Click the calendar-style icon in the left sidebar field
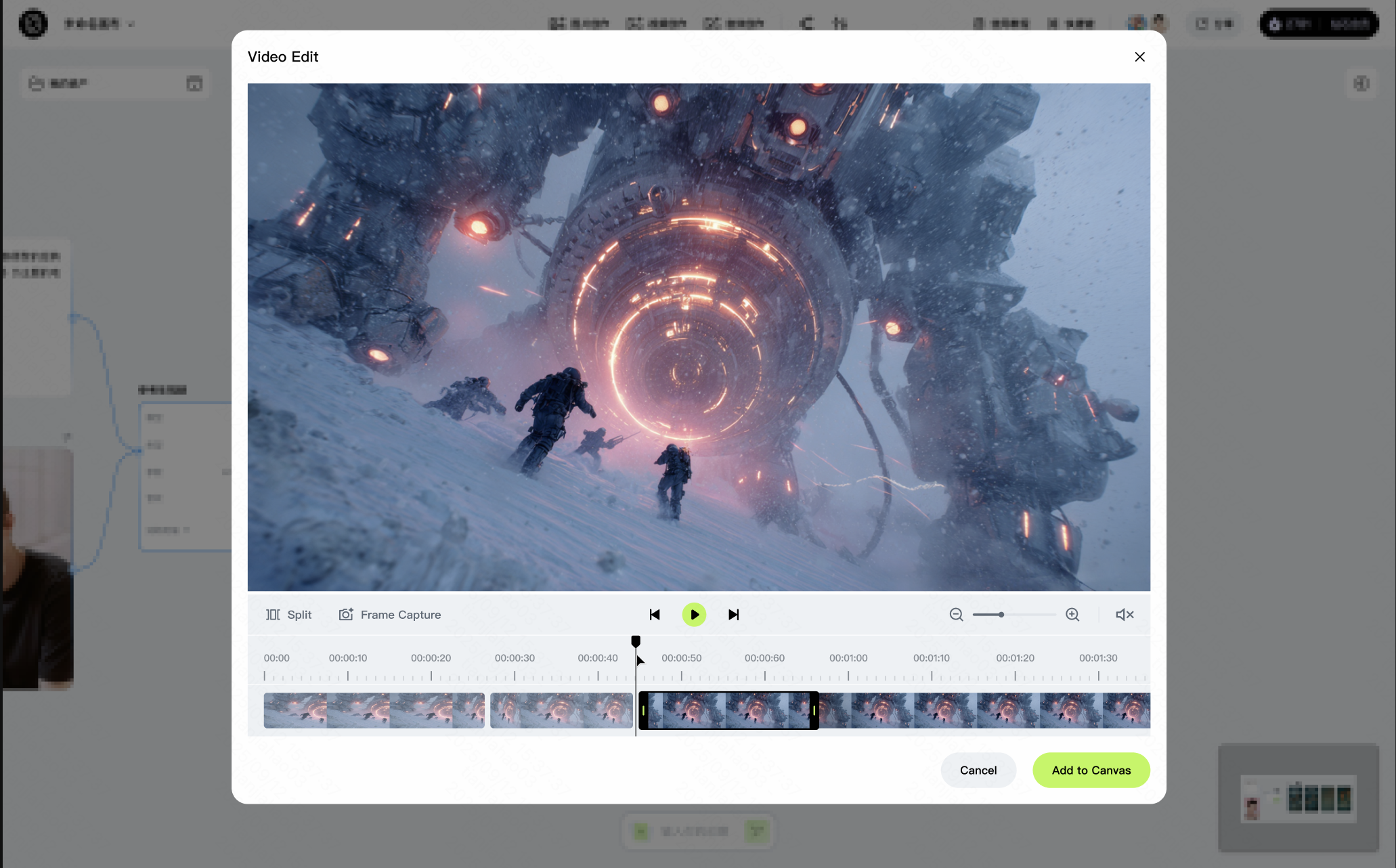Screen dimensions: 1396x868 click(x=195, y=83)
